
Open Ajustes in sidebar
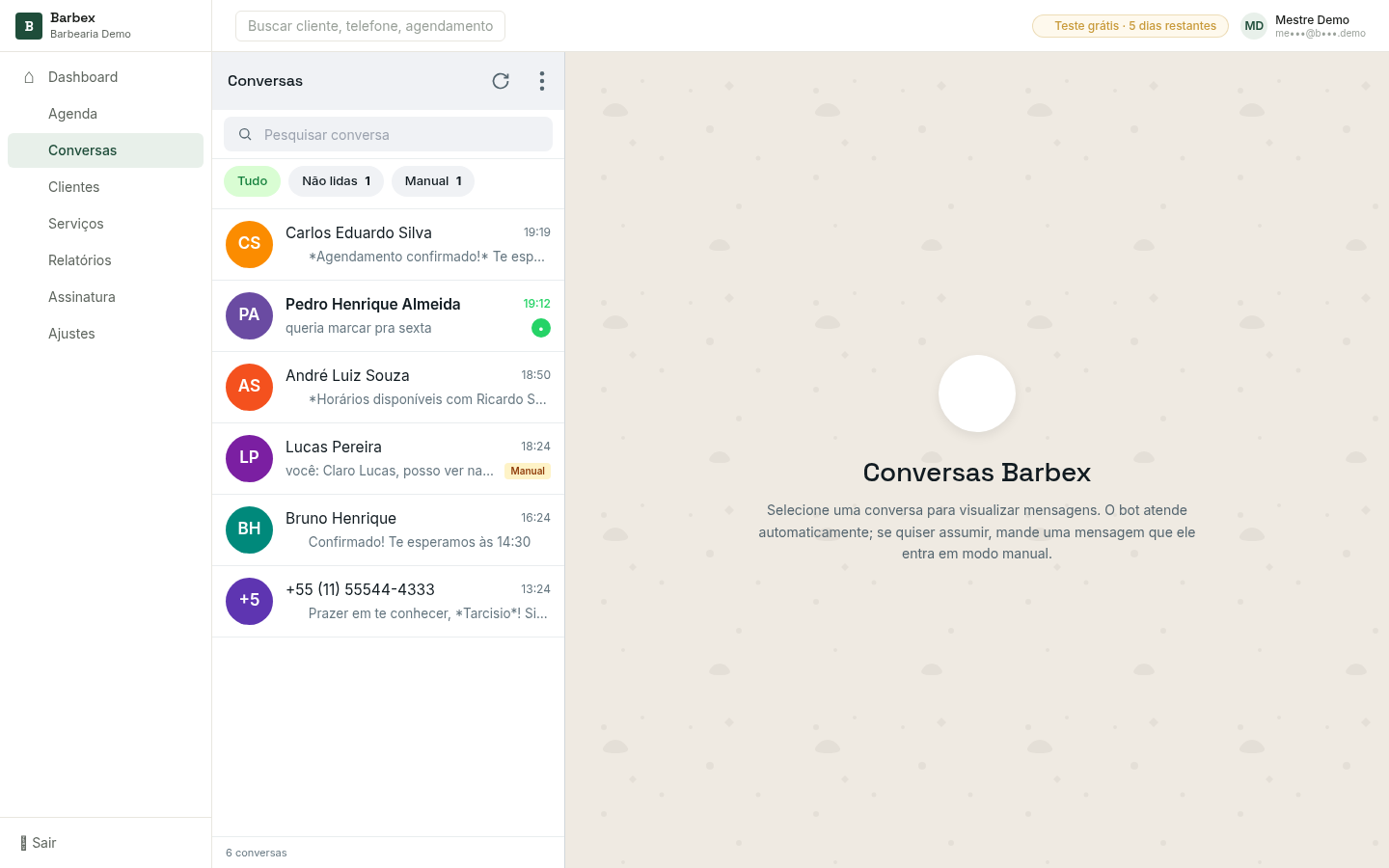coord(105,334)
